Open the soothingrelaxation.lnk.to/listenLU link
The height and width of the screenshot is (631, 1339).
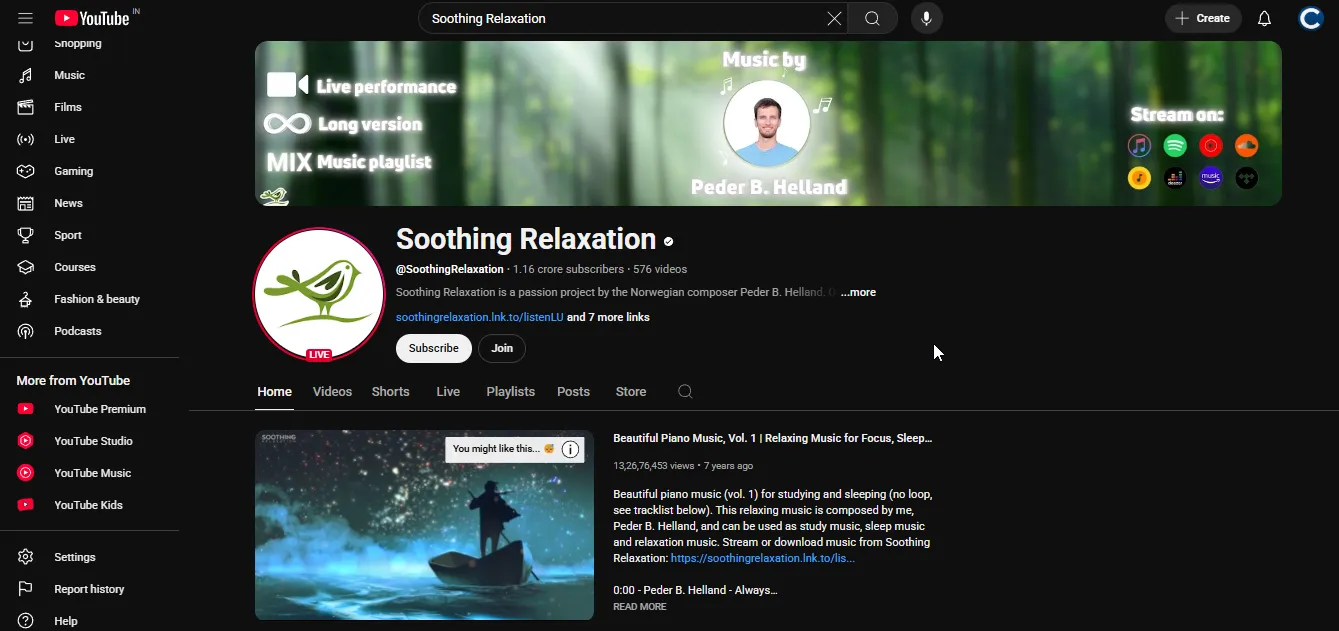click(480, 317)
